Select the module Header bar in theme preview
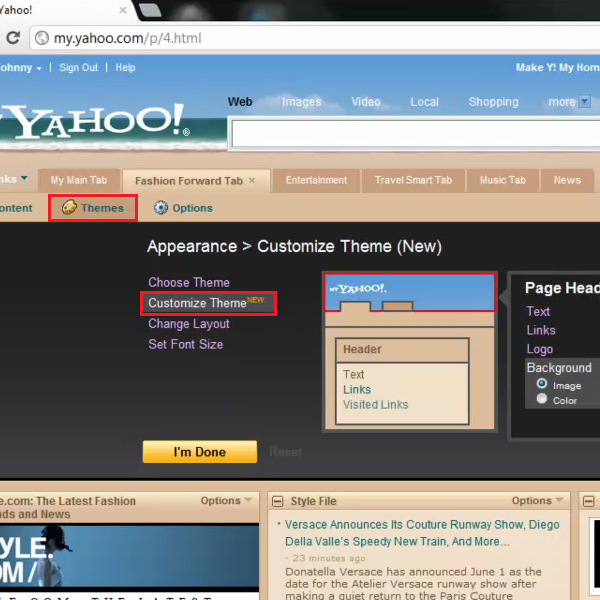Viewport: 600px width, 600px height. click(402, 350)
